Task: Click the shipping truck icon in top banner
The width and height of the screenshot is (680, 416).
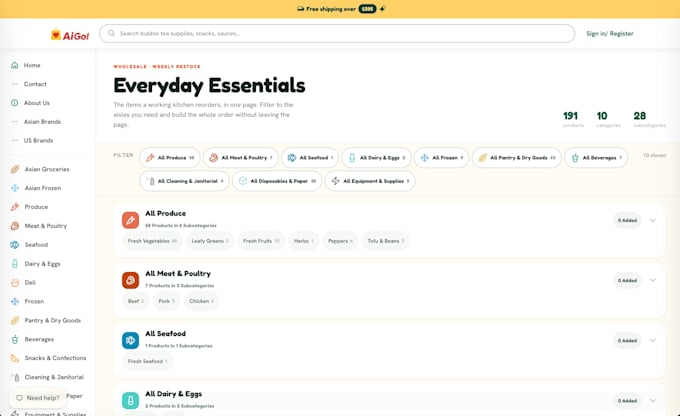Action: (301, 9)
